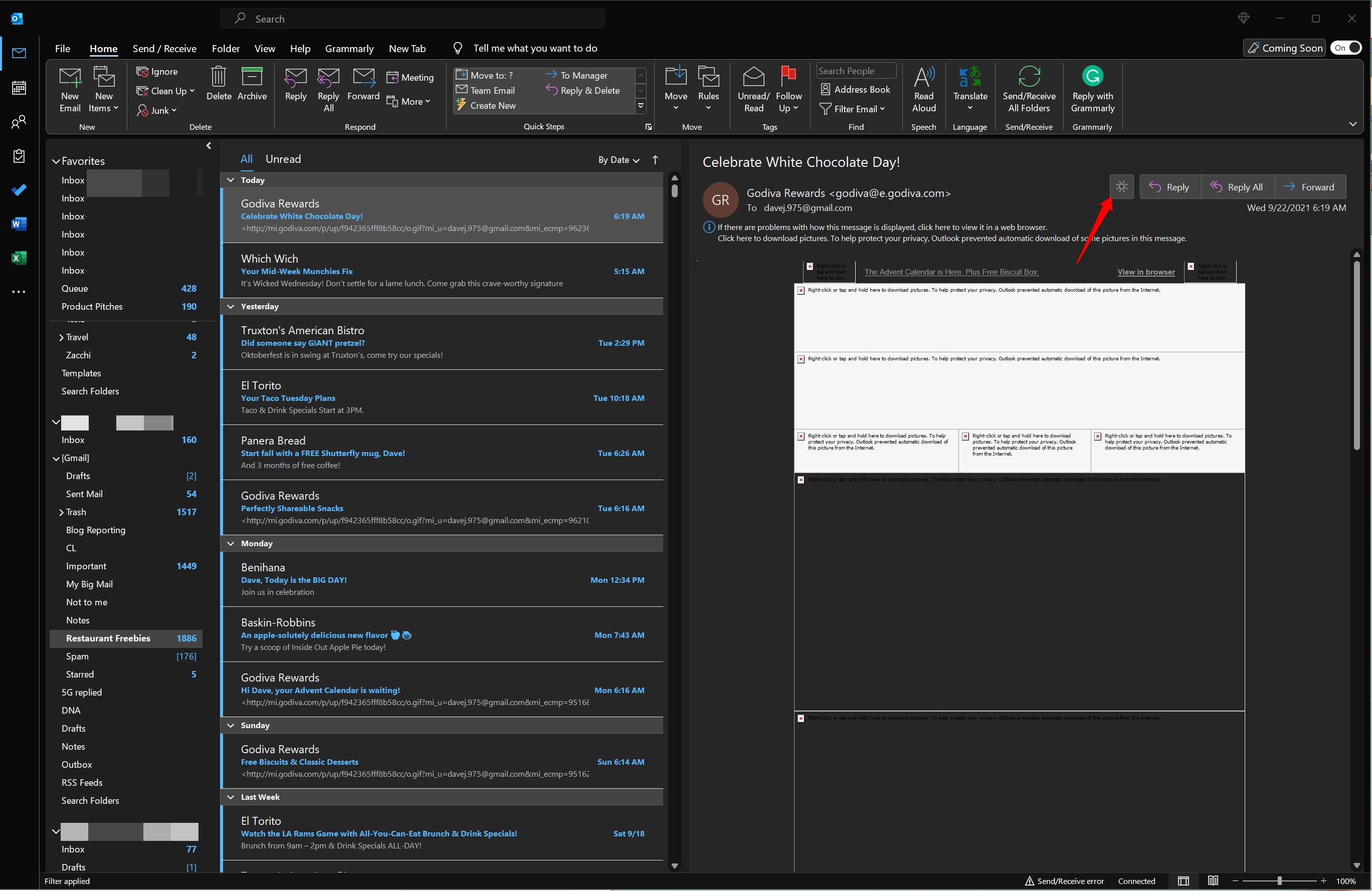Screen dimensions: 1372x891
Task: Click the Reply button for current email
Action: click(x=1168, y=187)
